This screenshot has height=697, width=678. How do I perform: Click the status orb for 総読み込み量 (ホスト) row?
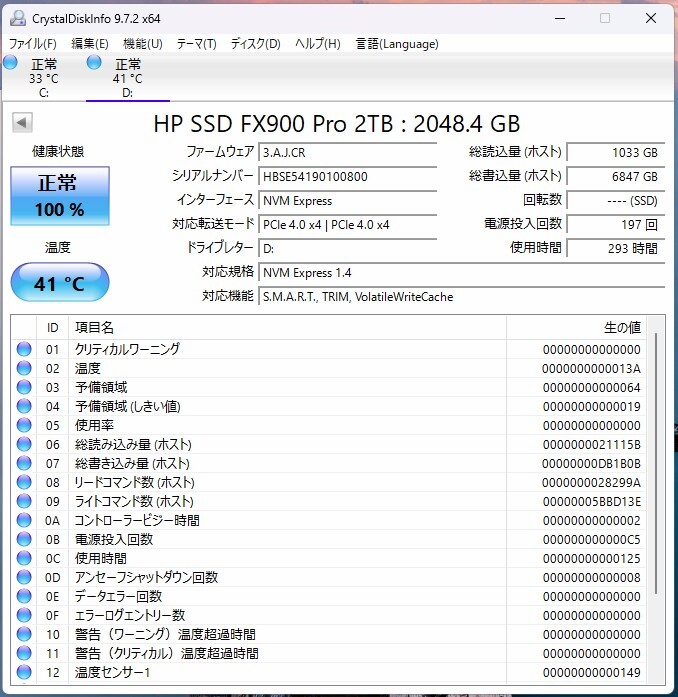[24, 445]
